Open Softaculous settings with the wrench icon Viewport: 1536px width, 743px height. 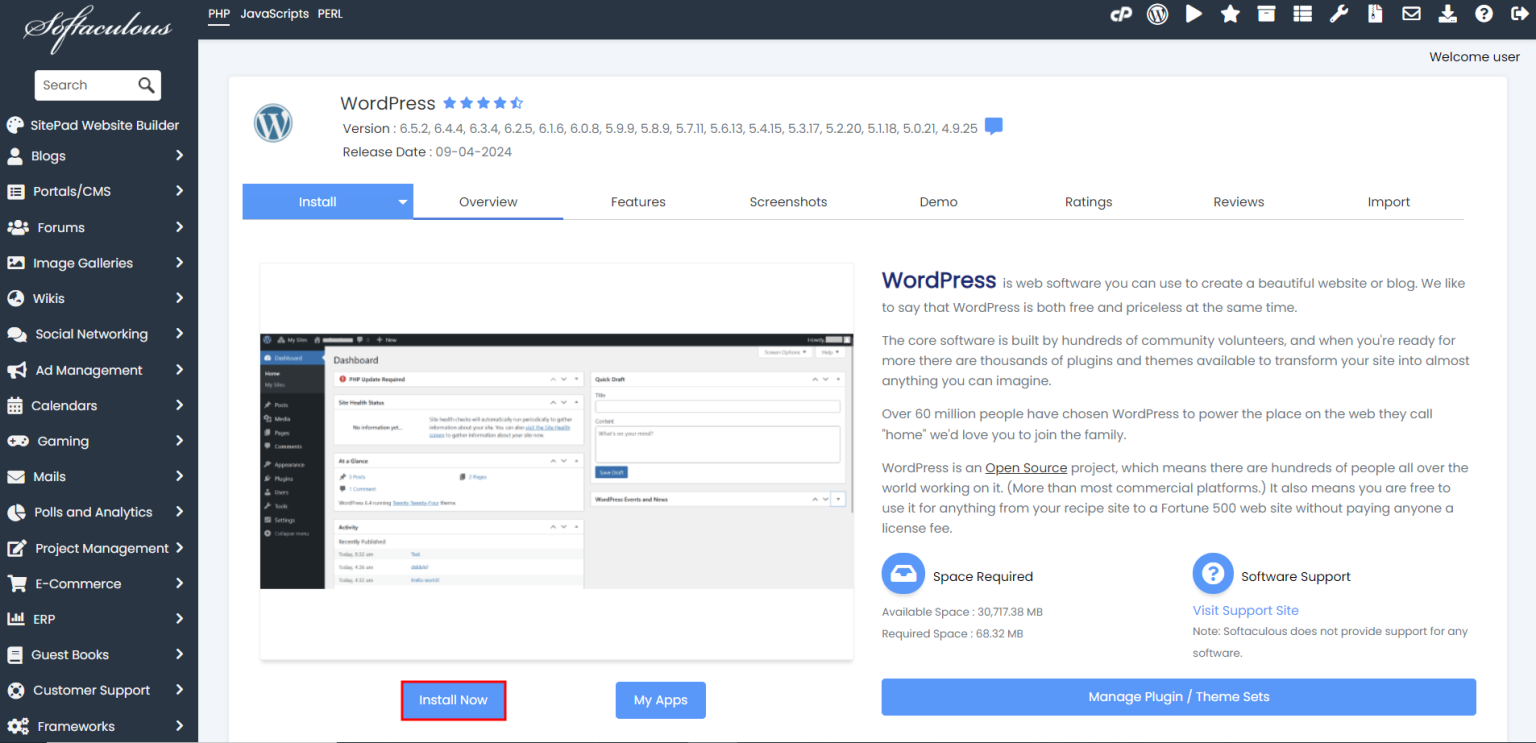click(x=1339, y=14)
